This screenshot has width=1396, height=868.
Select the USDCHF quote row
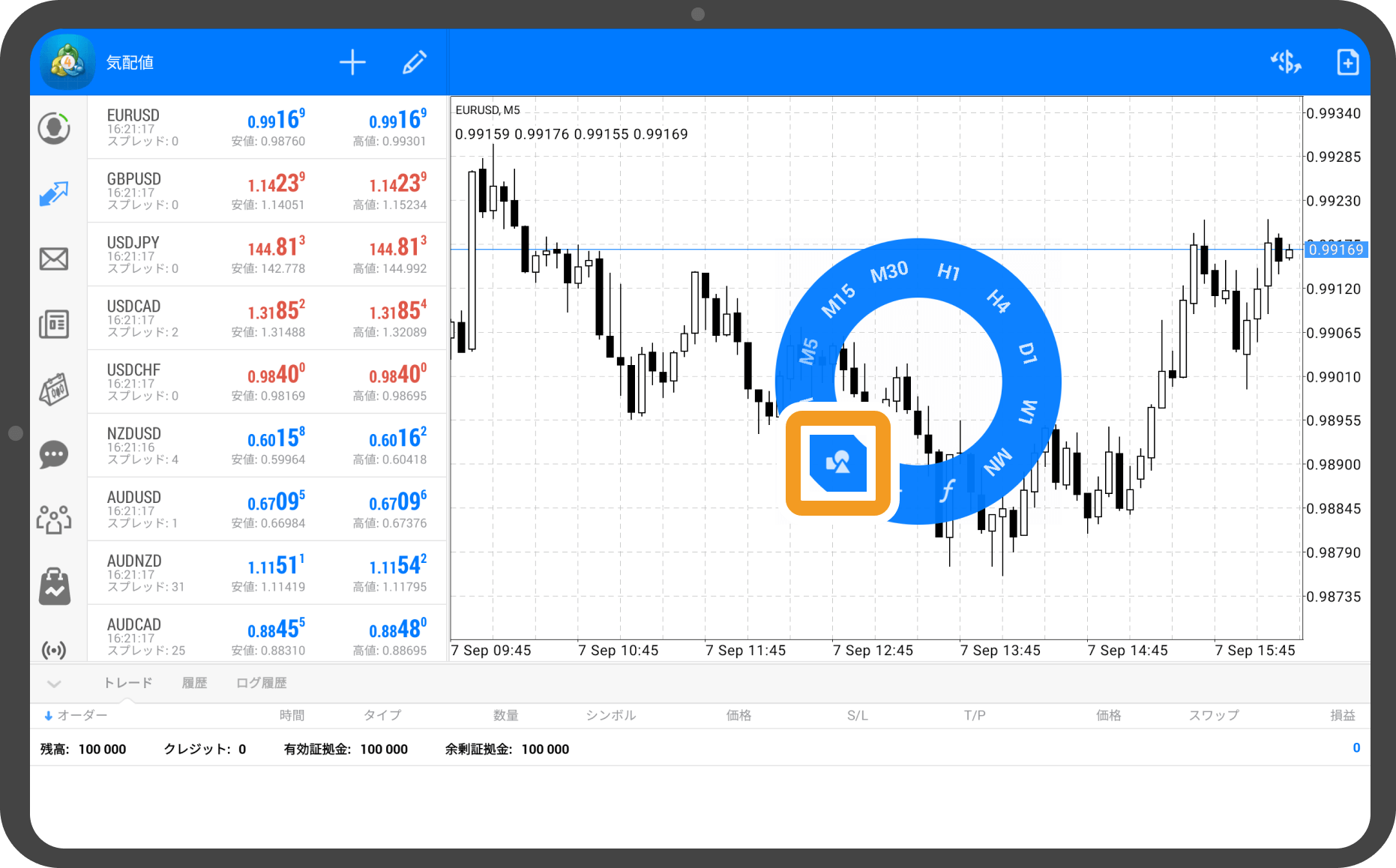pyautogui.click(x=267, y=382)
